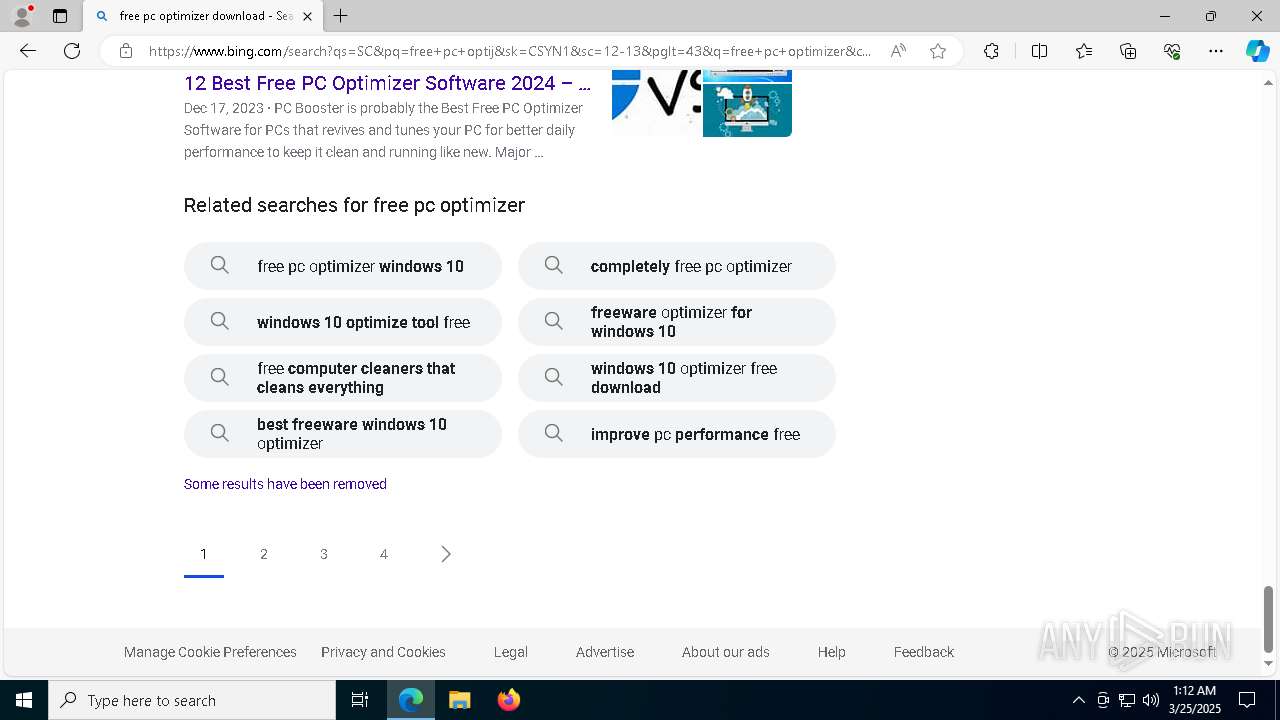Open Feedback footer link

pyautogui.click(x=924, y=652)
